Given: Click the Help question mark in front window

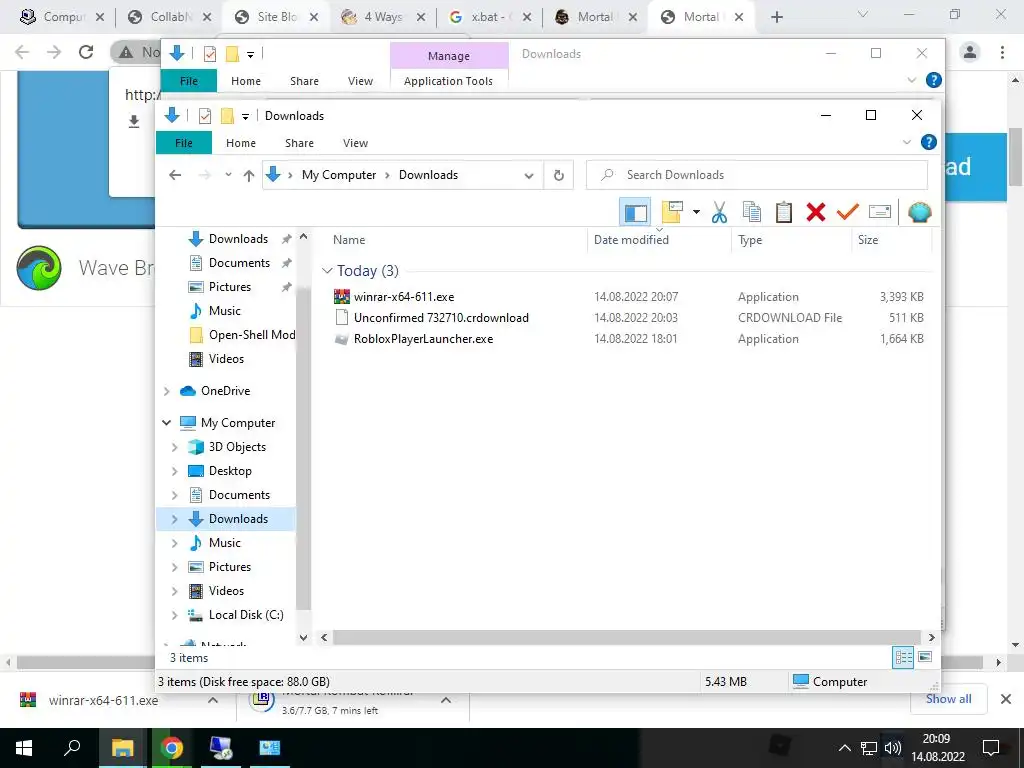Looking at the screenshot, I should [928, 142].
